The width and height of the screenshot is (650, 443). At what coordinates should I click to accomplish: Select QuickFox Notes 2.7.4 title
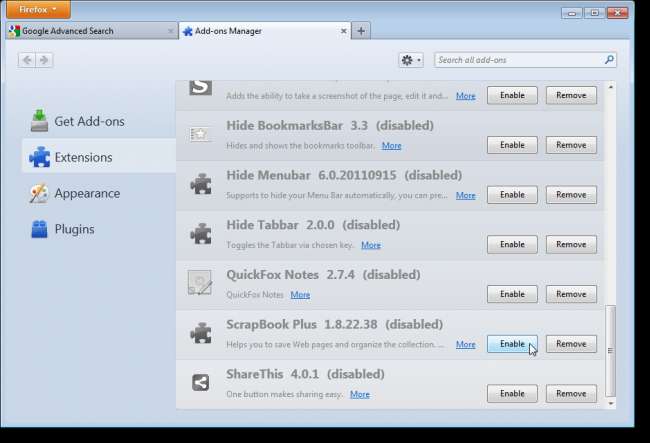(290, 275)
